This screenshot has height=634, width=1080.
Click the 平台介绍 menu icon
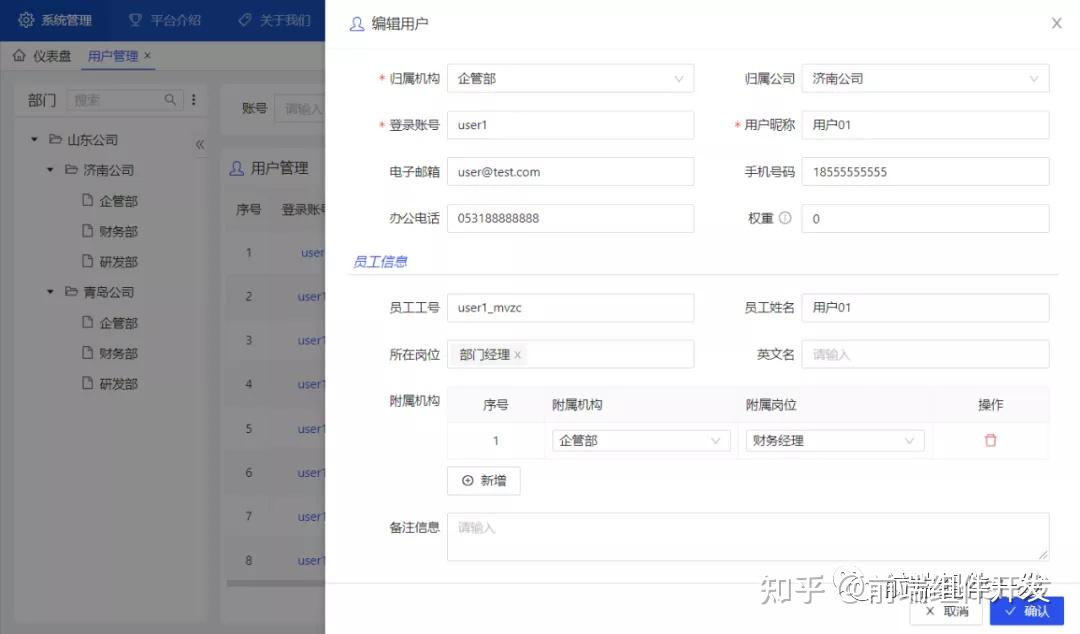tap(136, 19)
